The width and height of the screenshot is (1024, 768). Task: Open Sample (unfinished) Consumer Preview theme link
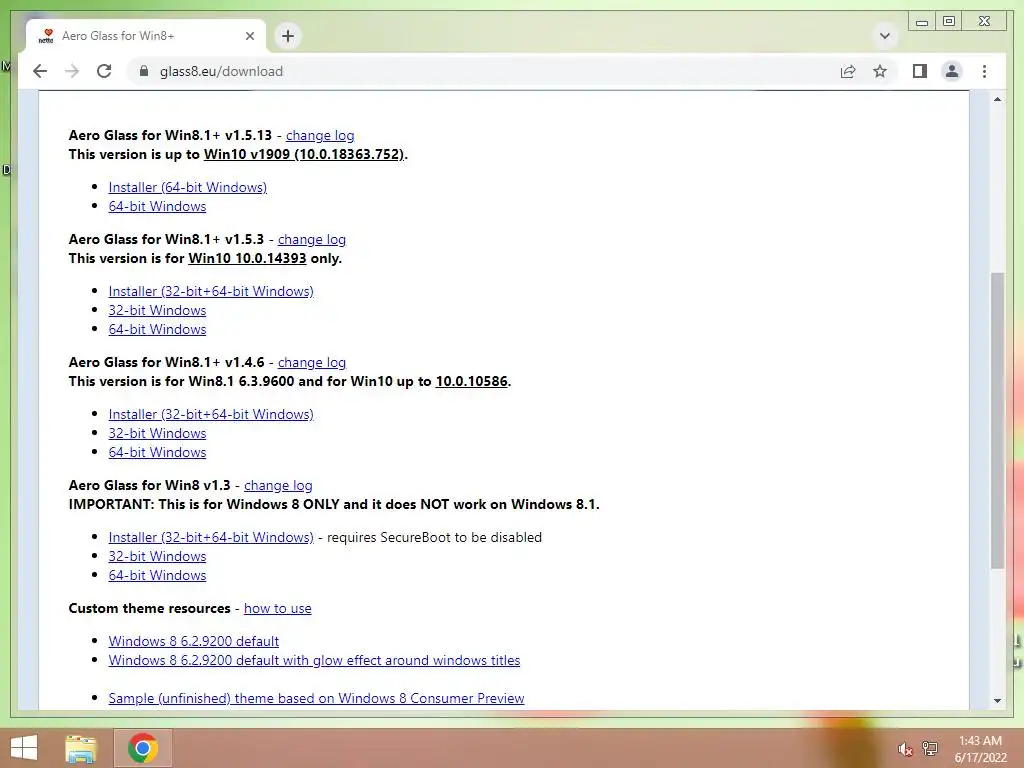coord(316,697)
